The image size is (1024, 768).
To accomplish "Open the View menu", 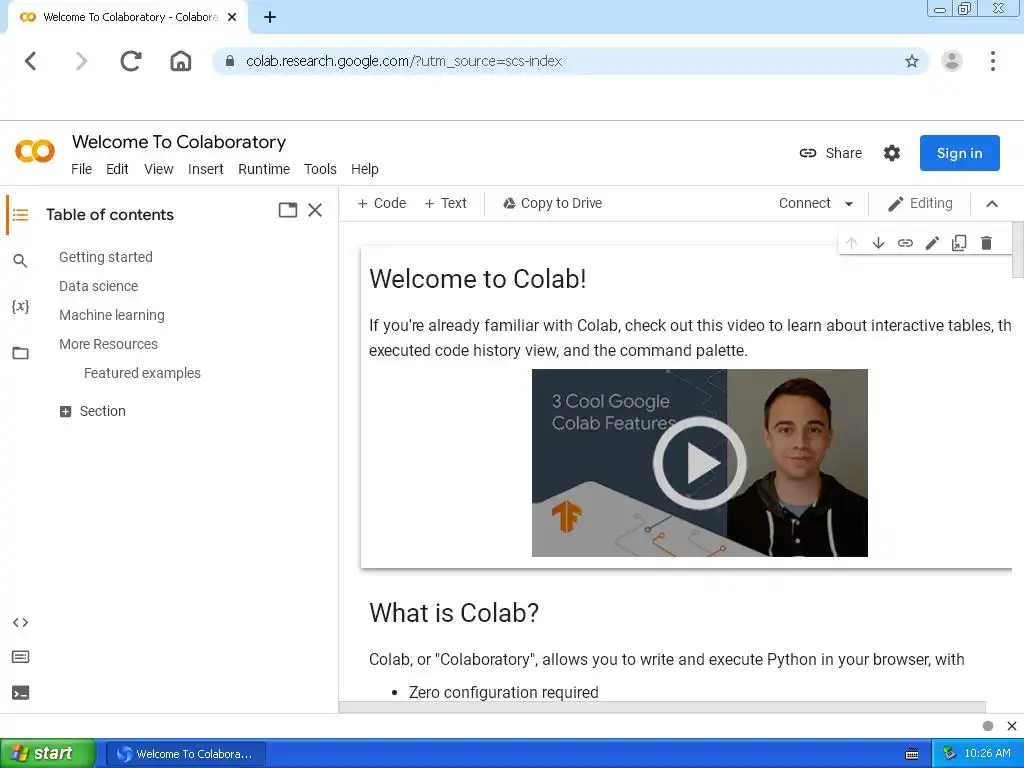I will [159, 169].
